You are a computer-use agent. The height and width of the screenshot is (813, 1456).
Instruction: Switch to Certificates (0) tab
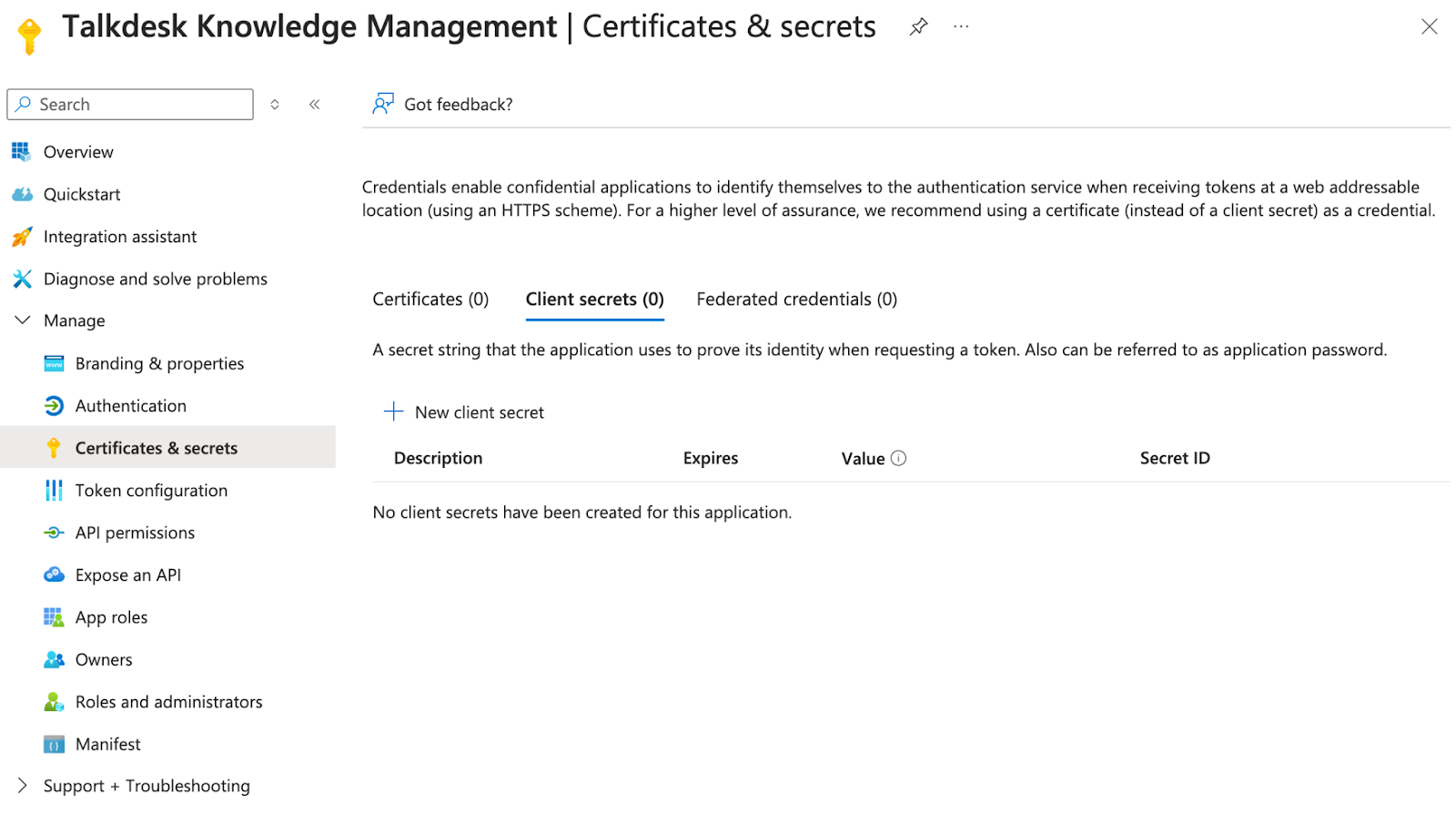[430, 300]
